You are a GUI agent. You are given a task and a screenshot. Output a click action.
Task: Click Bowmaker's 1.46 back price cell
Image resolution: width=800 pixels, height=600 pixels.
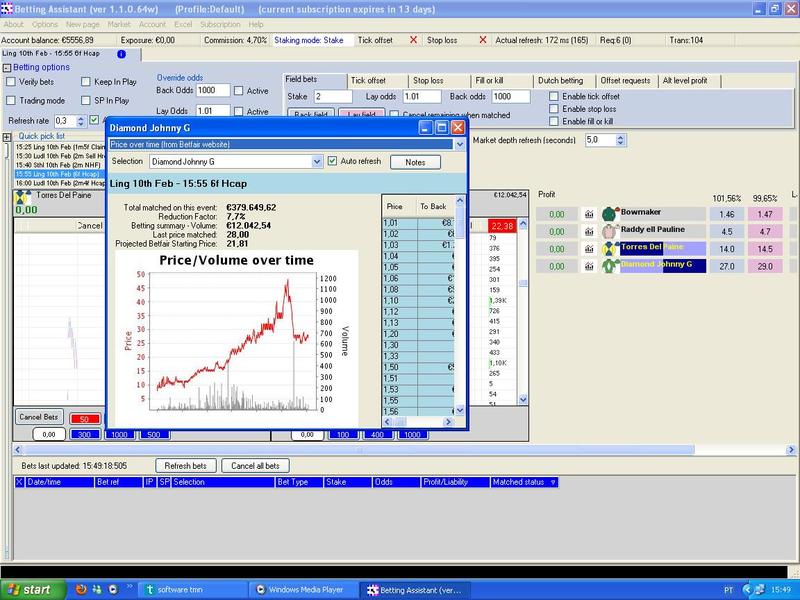[727, 214]
